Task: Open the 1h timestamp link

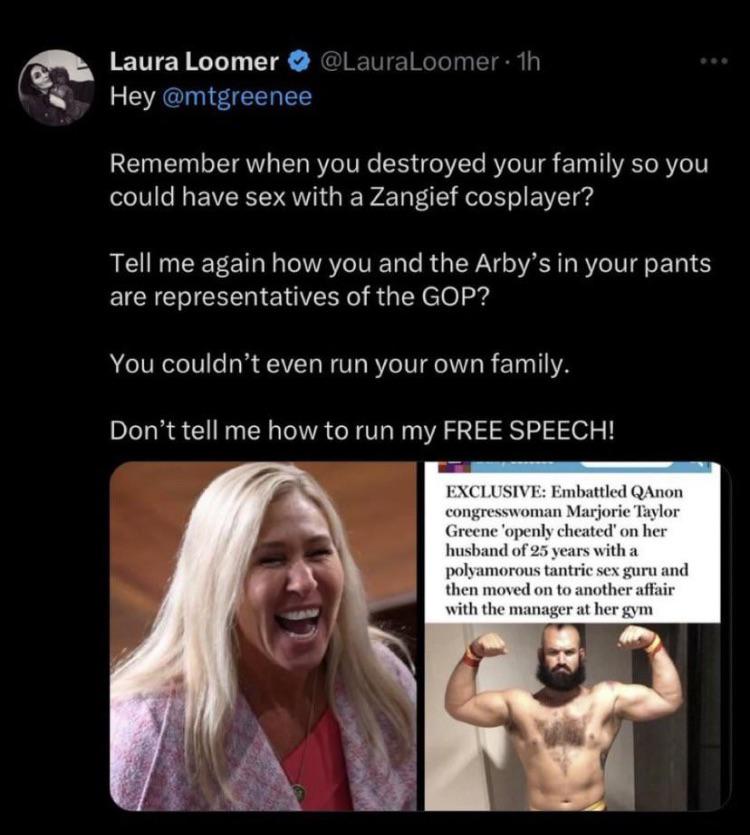Action: [x=529, y=62]
